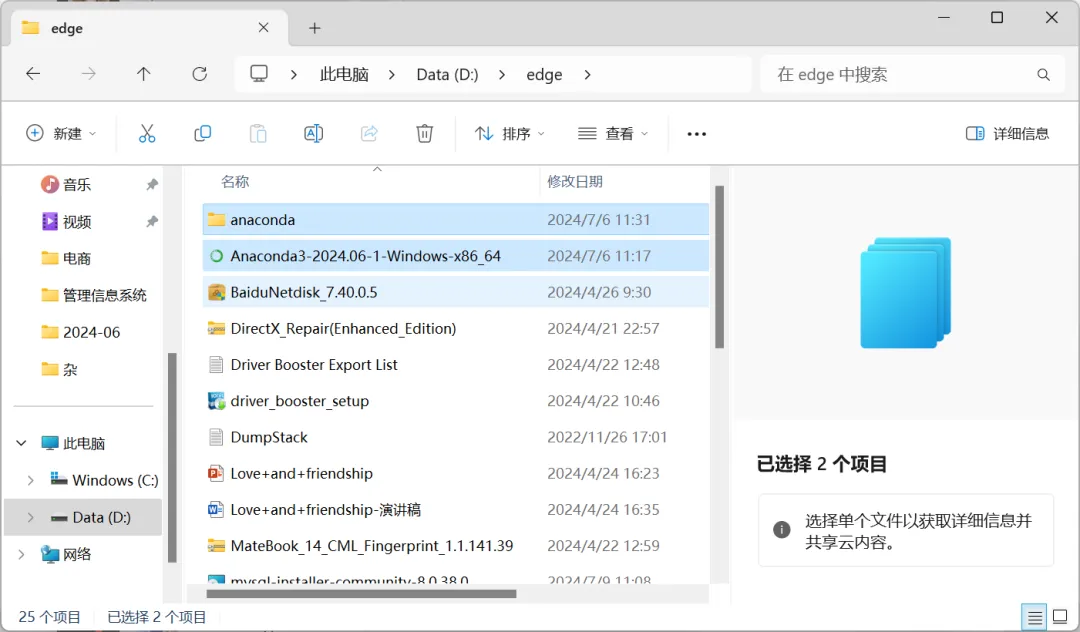Open the 新建 new item dropdown
The height and width of the screenshot is (632, 1080).
click(61, 134)
